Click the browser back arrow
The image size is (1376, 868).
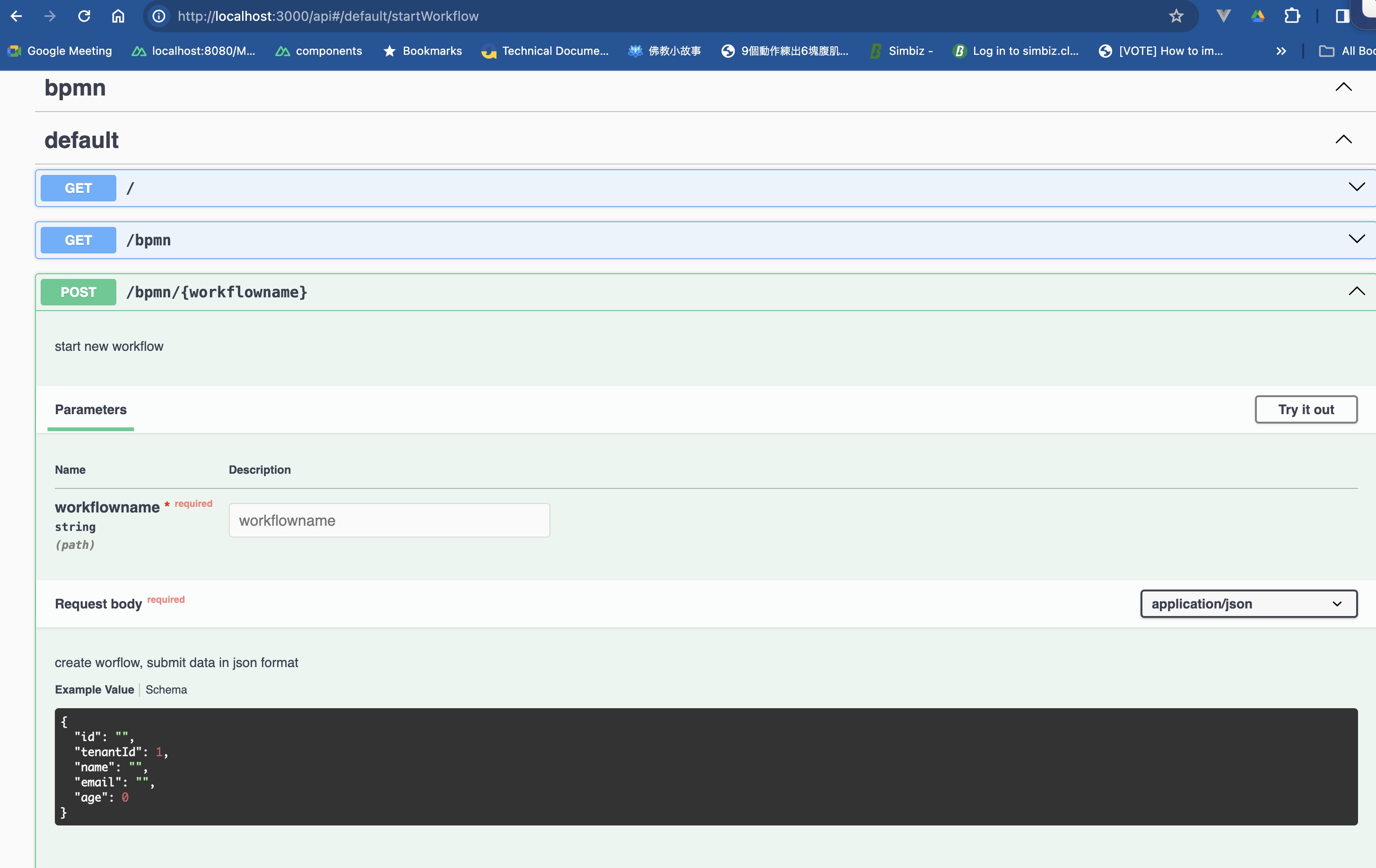tap(16, 16)
